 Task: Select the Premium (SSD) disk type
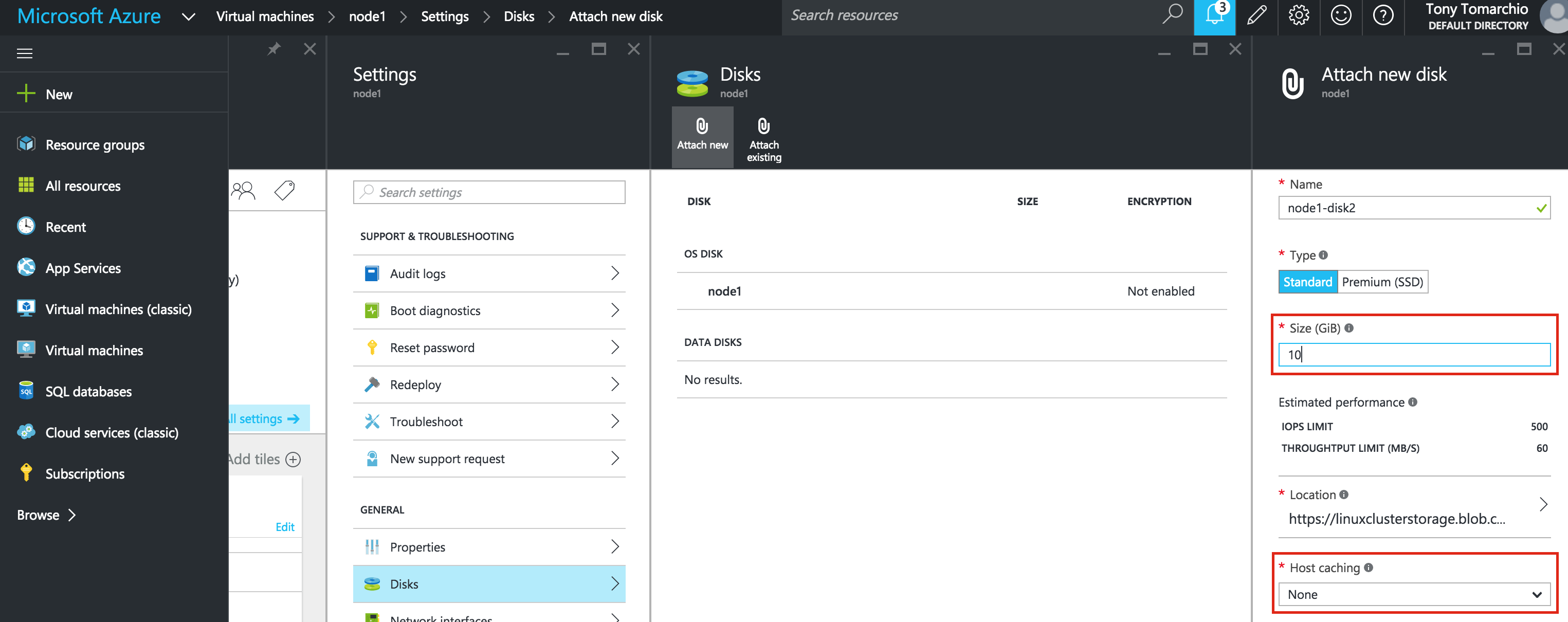coord(1382,282)
